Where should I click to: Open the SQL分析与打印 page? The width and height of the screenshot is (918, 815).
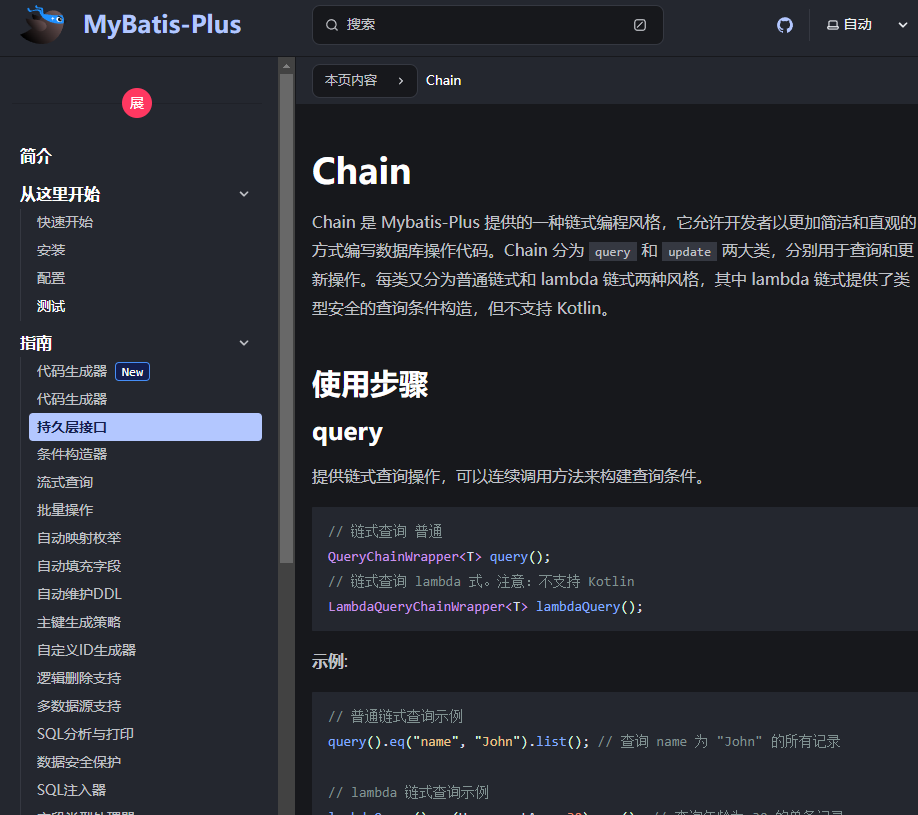(83, 733)
